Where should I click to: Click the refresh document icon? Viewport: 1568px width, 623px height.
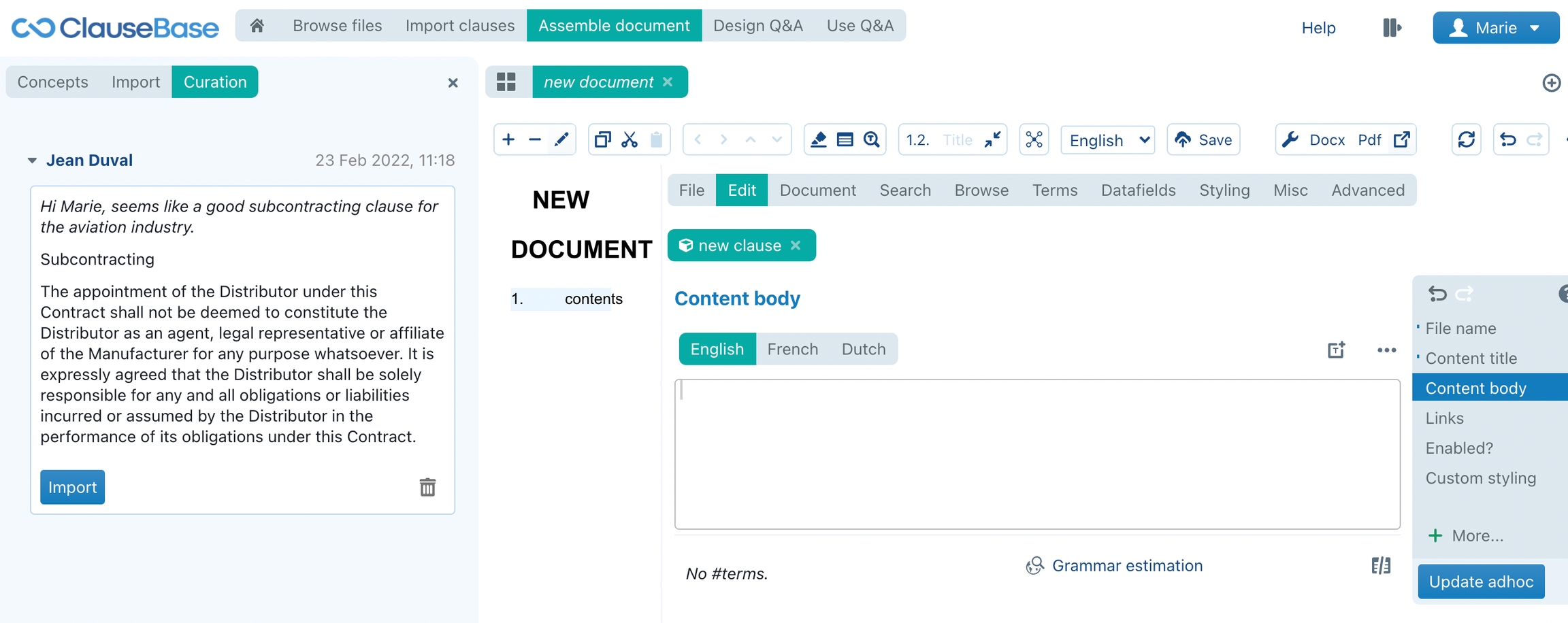coord(1466,140)
